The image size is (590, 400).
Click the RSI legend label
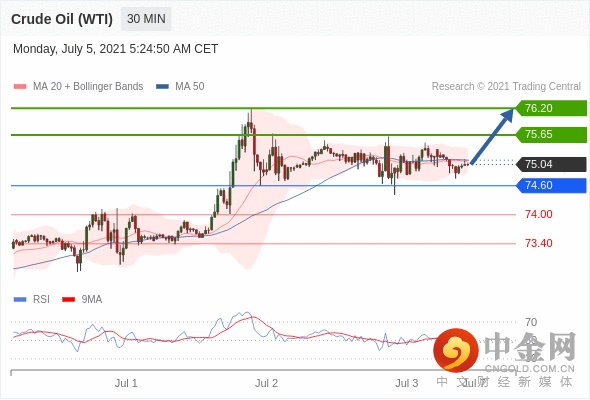[41, 300]
